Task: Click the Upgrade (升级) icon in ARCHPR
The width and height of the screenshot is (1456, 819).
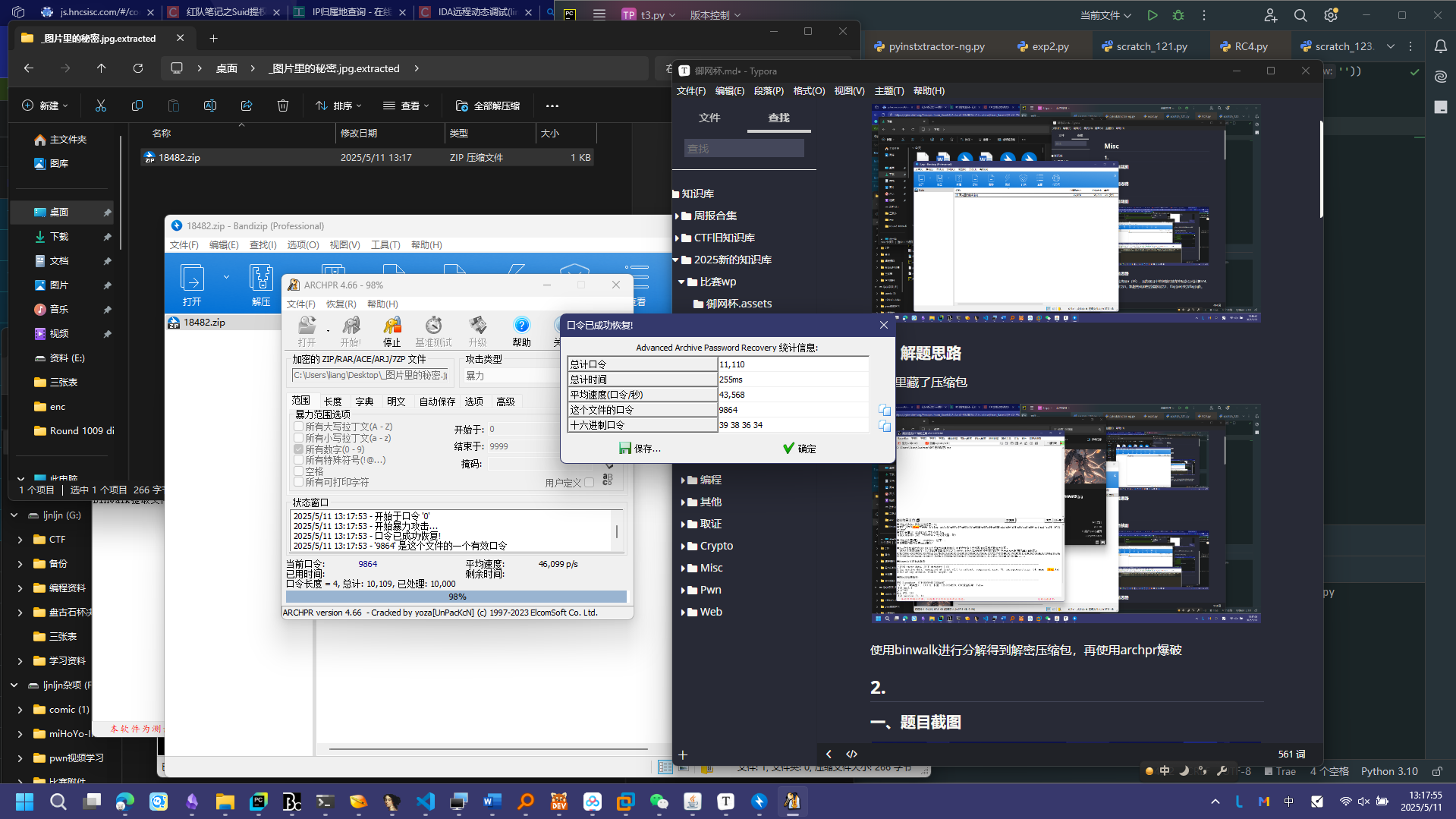Action: (x=477, y=326)
